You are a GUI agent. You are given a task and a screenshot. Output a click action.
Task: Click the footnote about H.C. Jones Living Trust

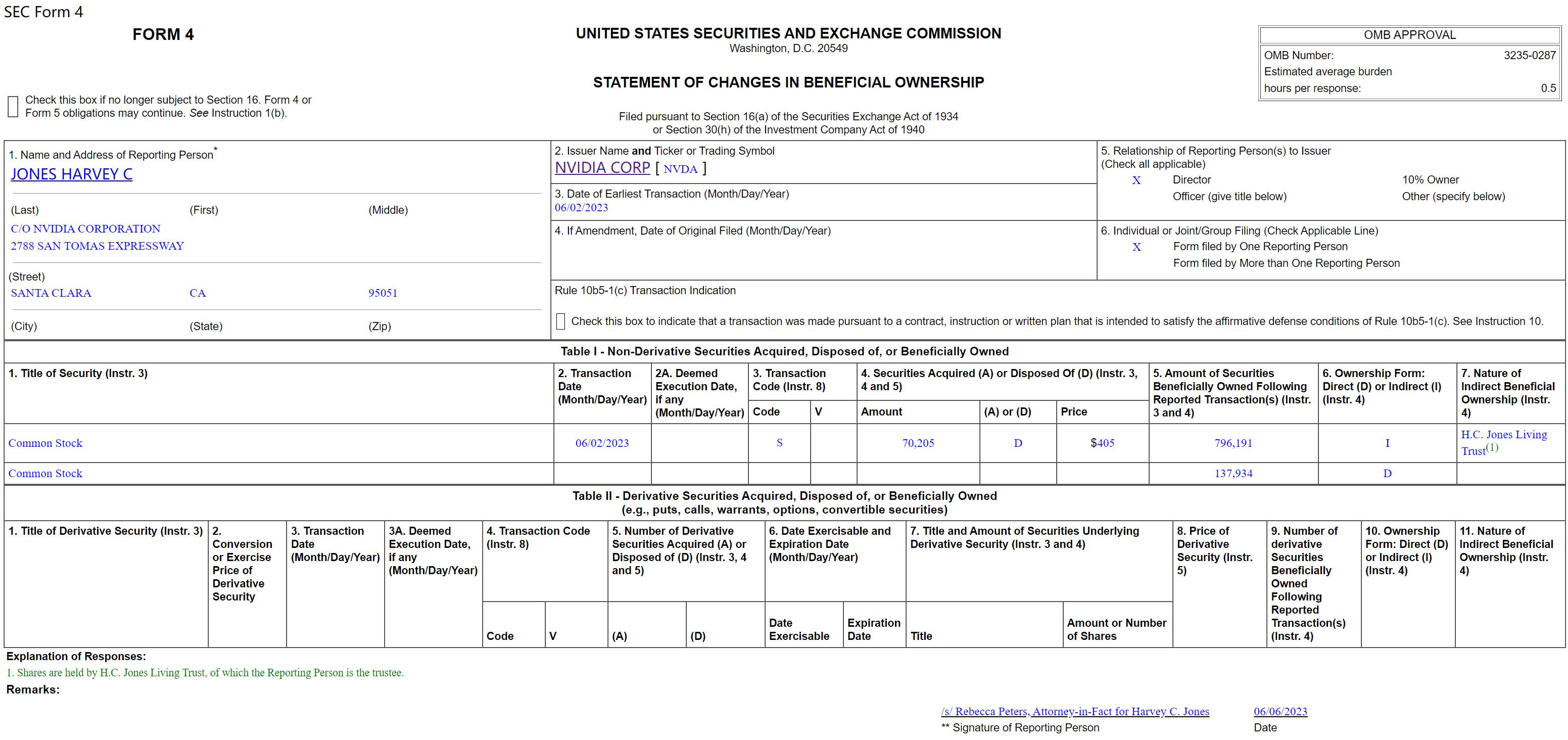pyautogui.click(x=205, y=673)
